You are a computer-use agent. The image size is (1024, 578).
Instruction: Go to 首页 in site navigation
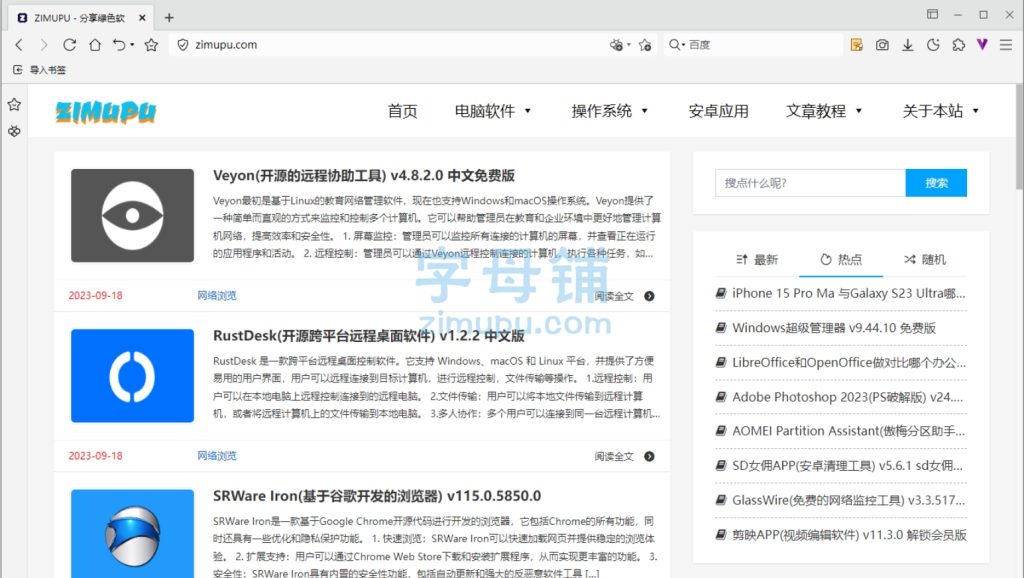(x=402, y=111)
